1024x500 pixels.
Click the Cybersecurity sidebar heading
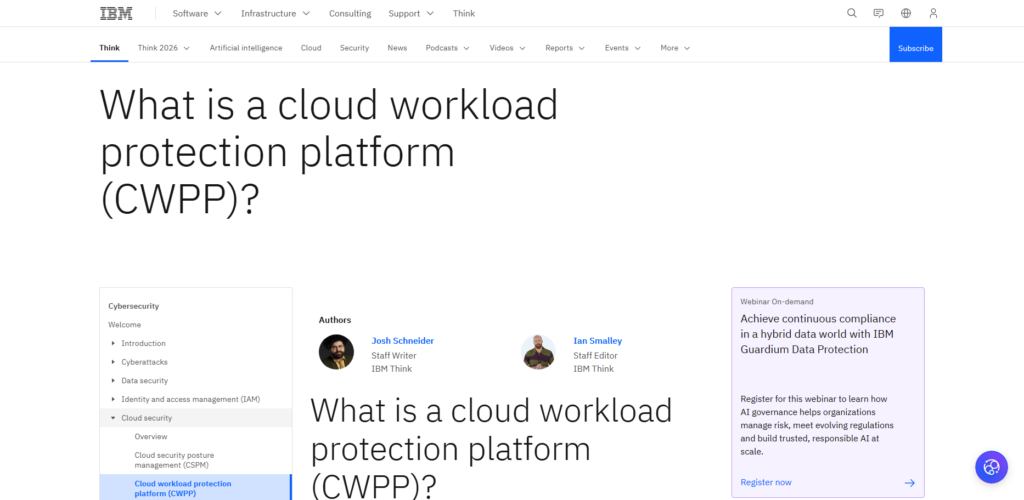click(134, 306)
